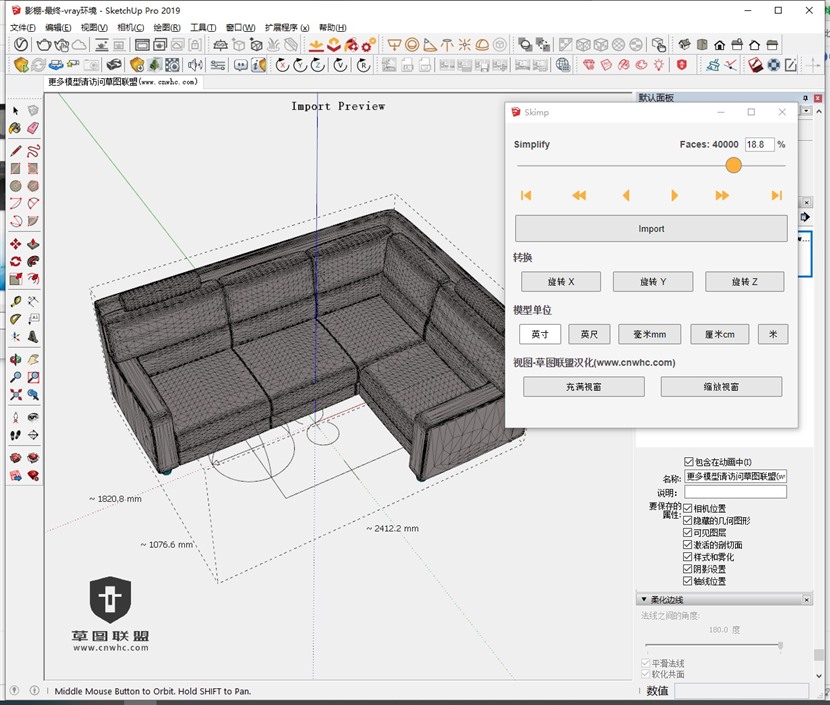Click the lifebuoy icon in toolbar

[x=773, y=65]
